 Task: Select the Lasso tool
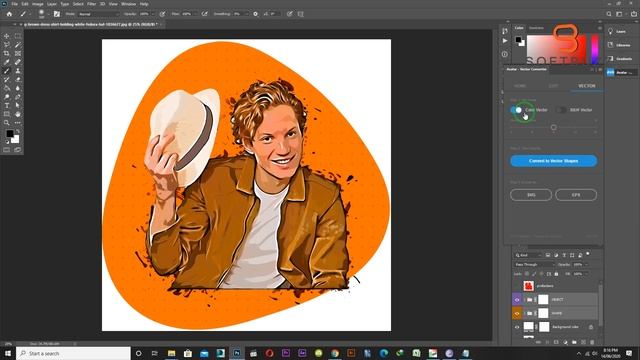click(7, 45)
